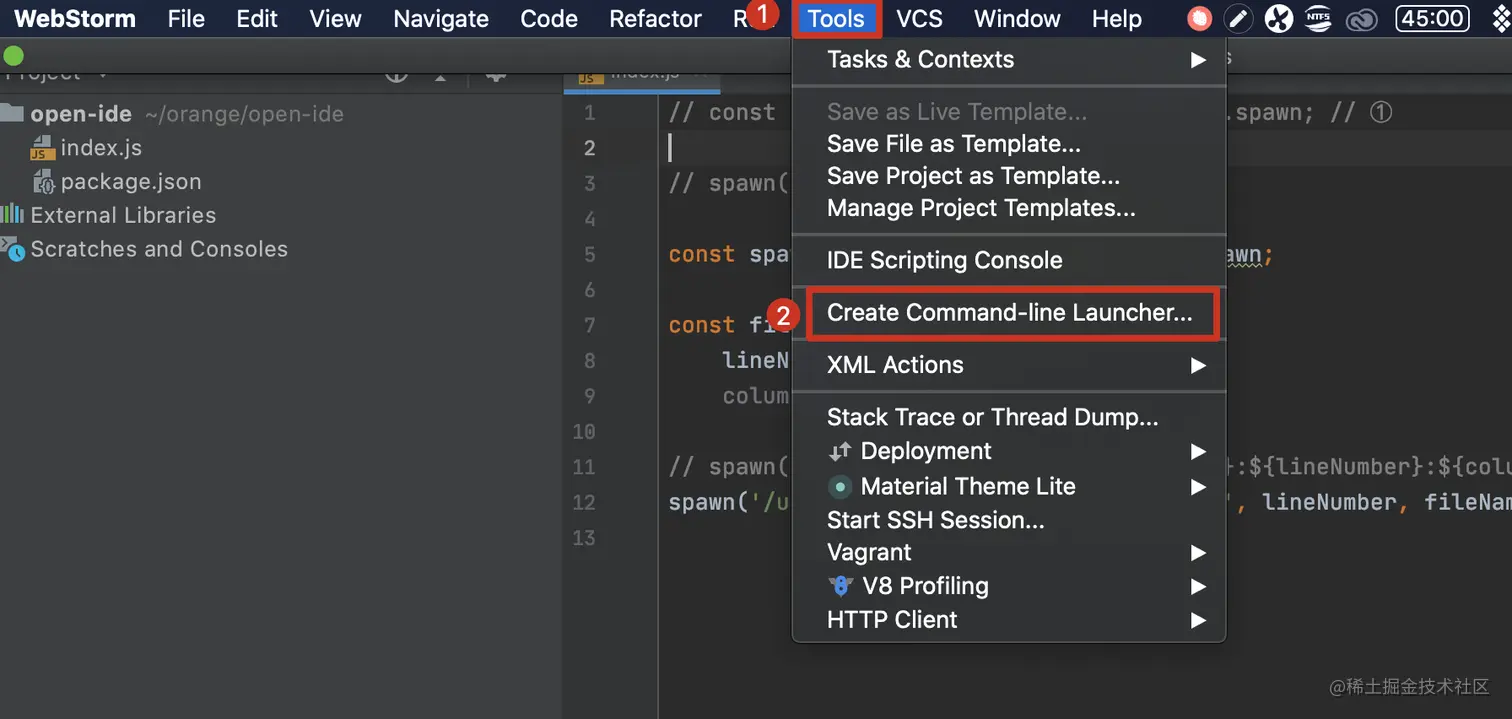Click 'spawn(' call on line 12

click(709, 502)
